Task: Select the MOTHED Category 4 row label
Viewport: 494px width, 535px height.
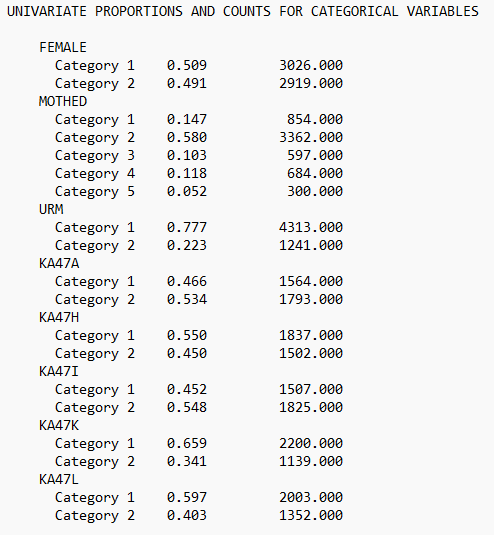Action: [x=95, y=174]
